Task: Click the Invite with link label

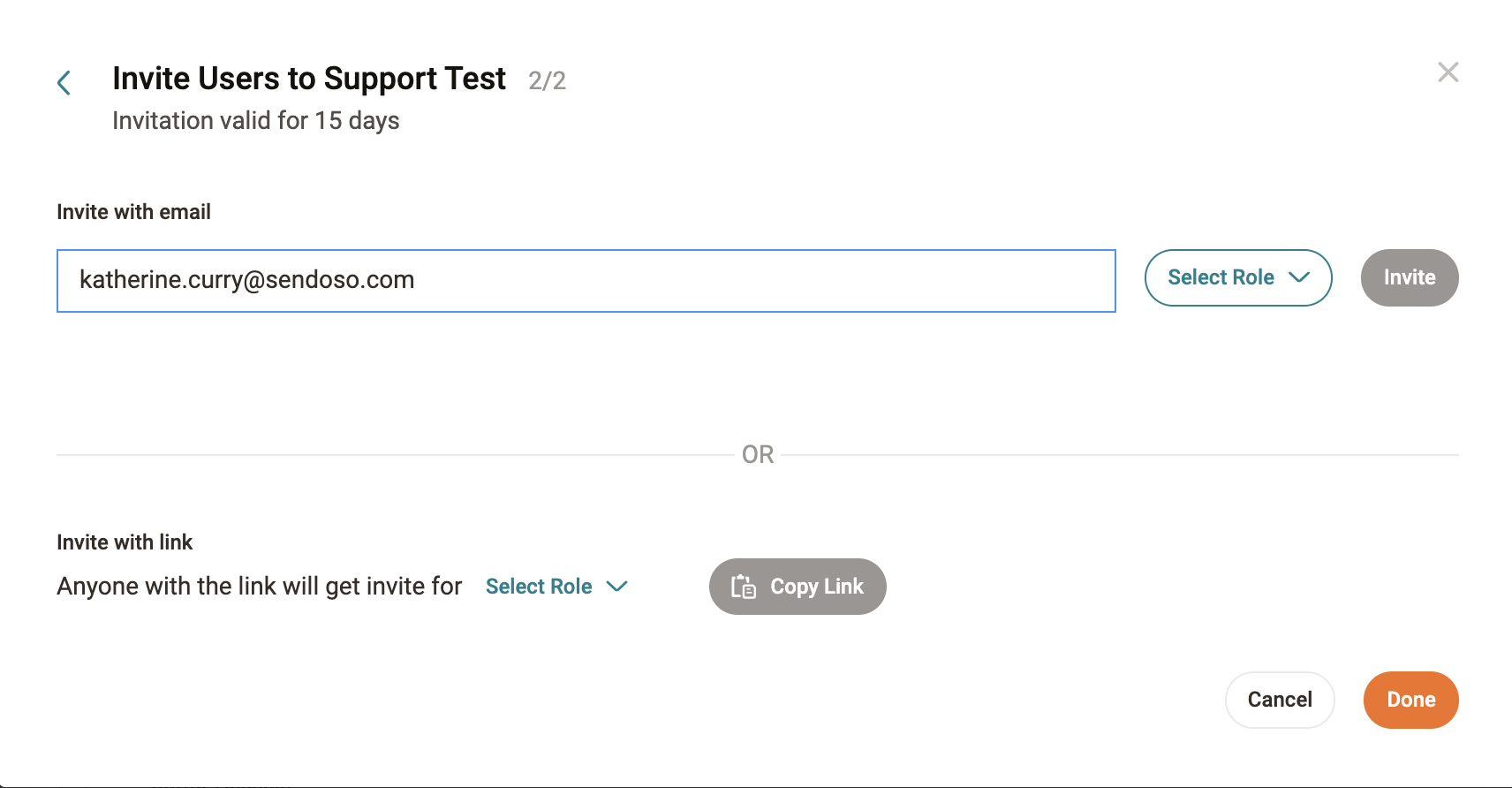Action: coord(125,542)
